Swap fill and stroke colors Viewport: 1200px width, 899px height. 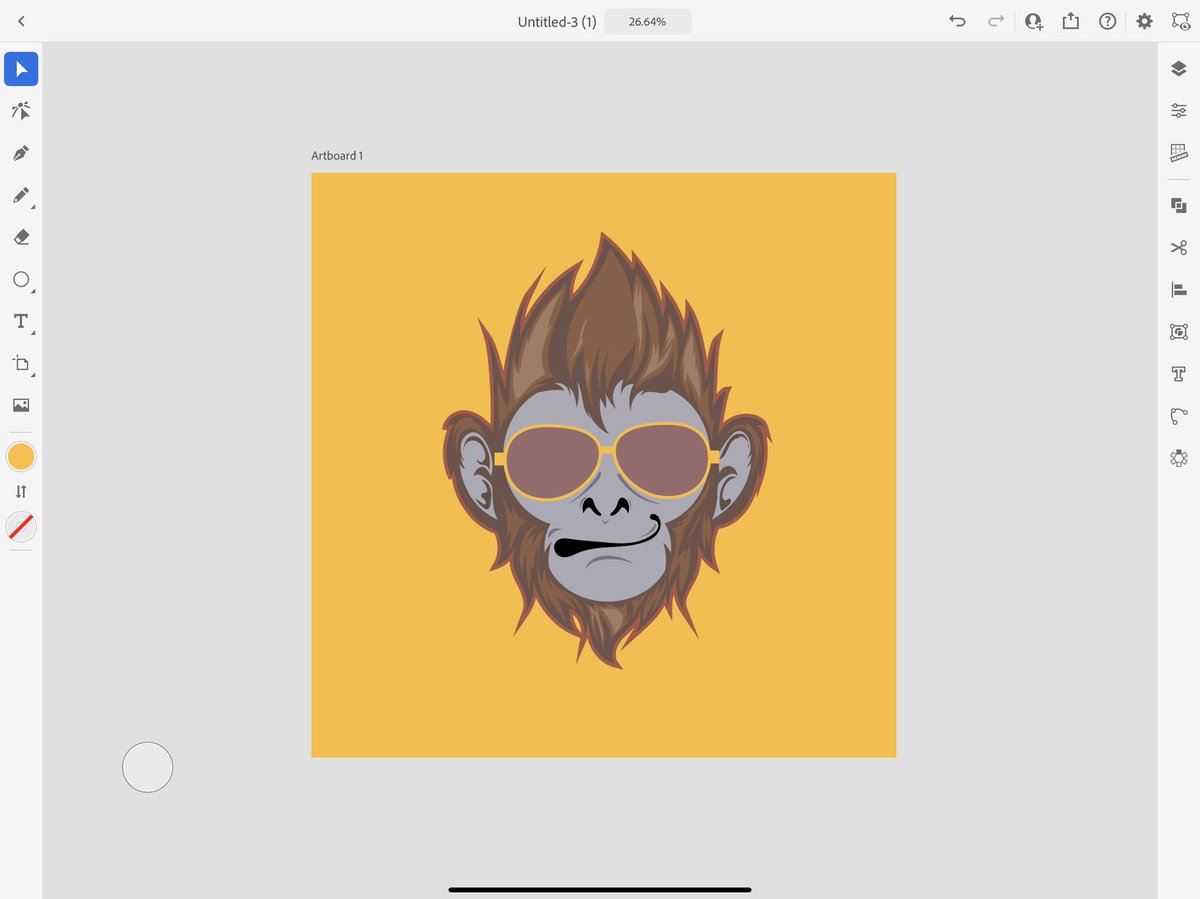click(21, 491)
